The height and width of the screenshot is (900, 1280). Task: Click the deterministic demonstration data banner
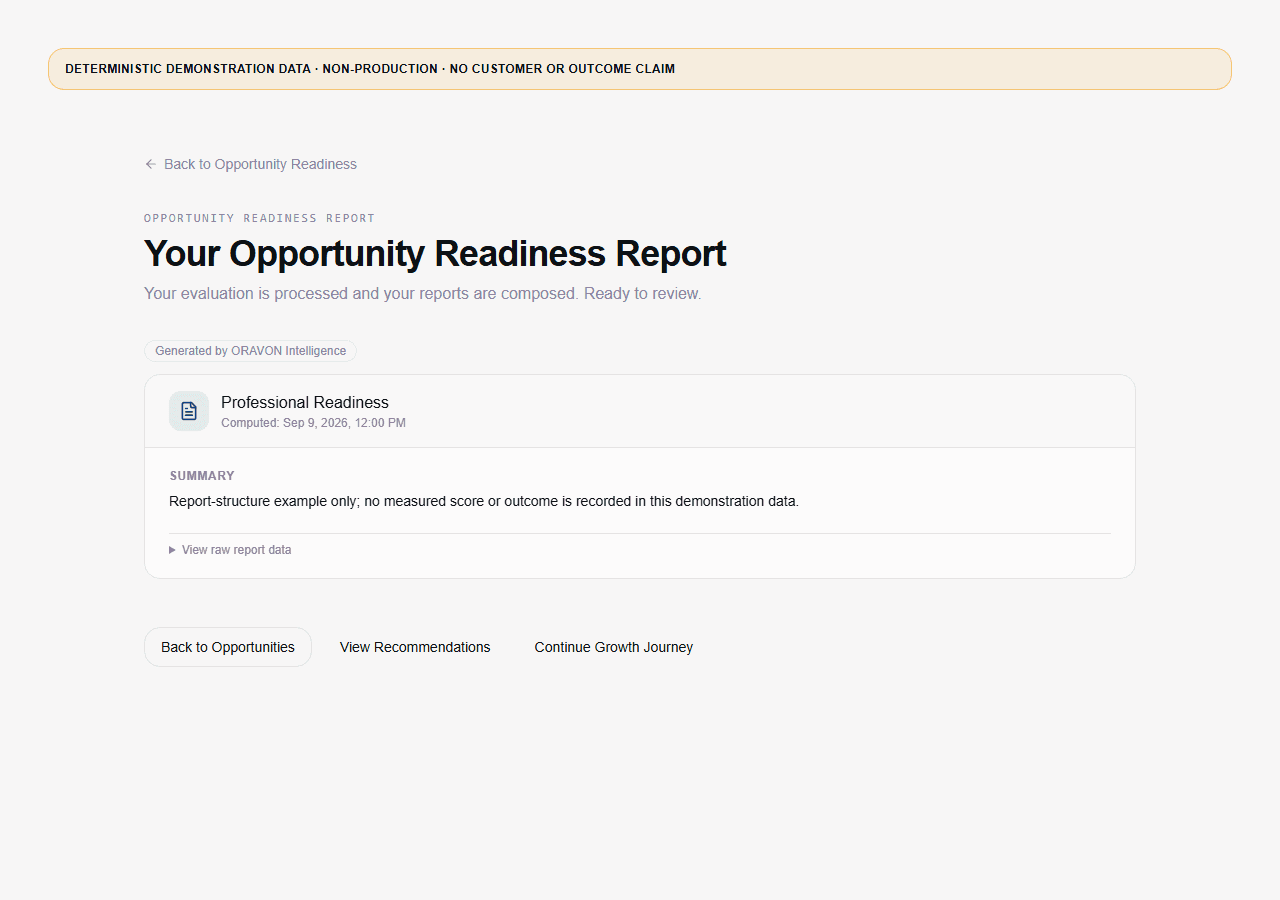point(640,69)
